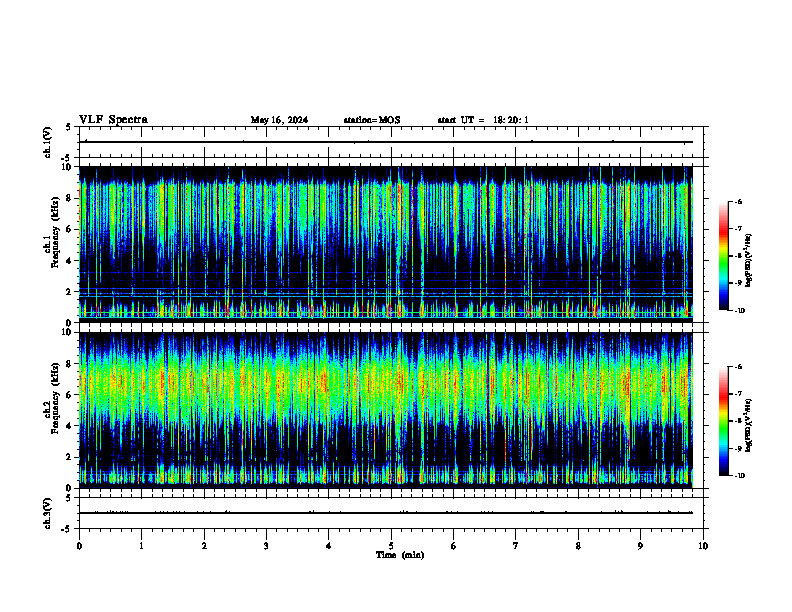This screenshot has width=792, height=612.
Task: Click the ch.1 color bar "log(PSD)" unit label
Action: (749, 260)
